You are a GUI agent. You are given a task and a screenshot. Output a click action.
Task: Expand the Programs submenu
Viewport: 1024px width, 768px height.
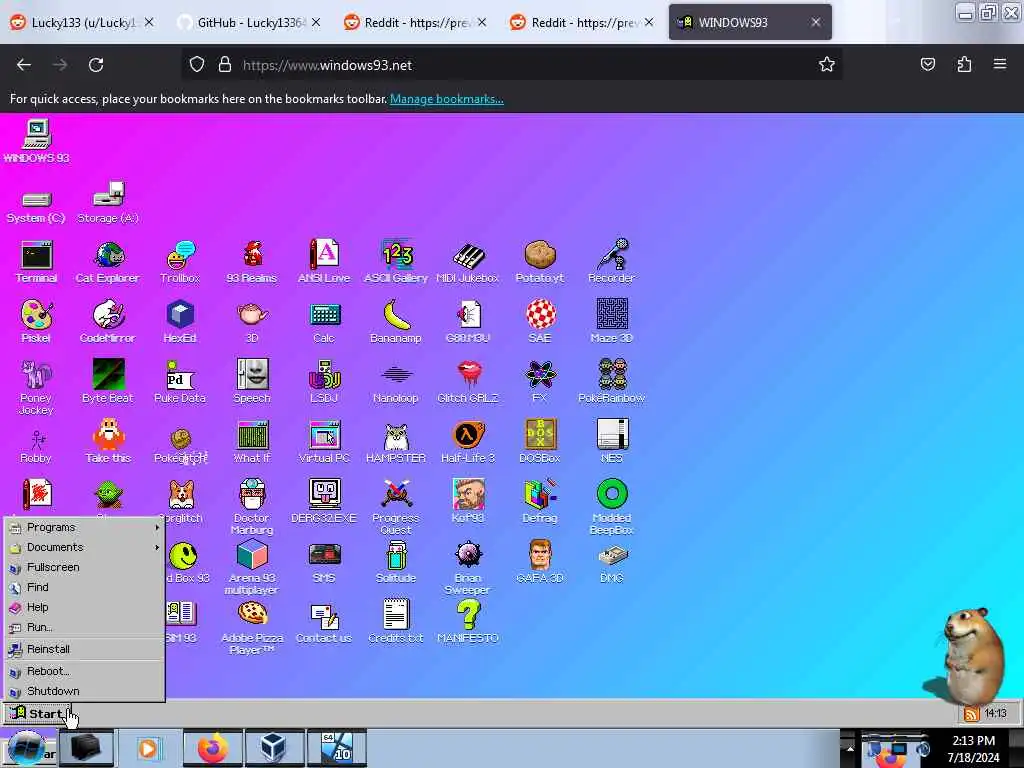(84, 527)
